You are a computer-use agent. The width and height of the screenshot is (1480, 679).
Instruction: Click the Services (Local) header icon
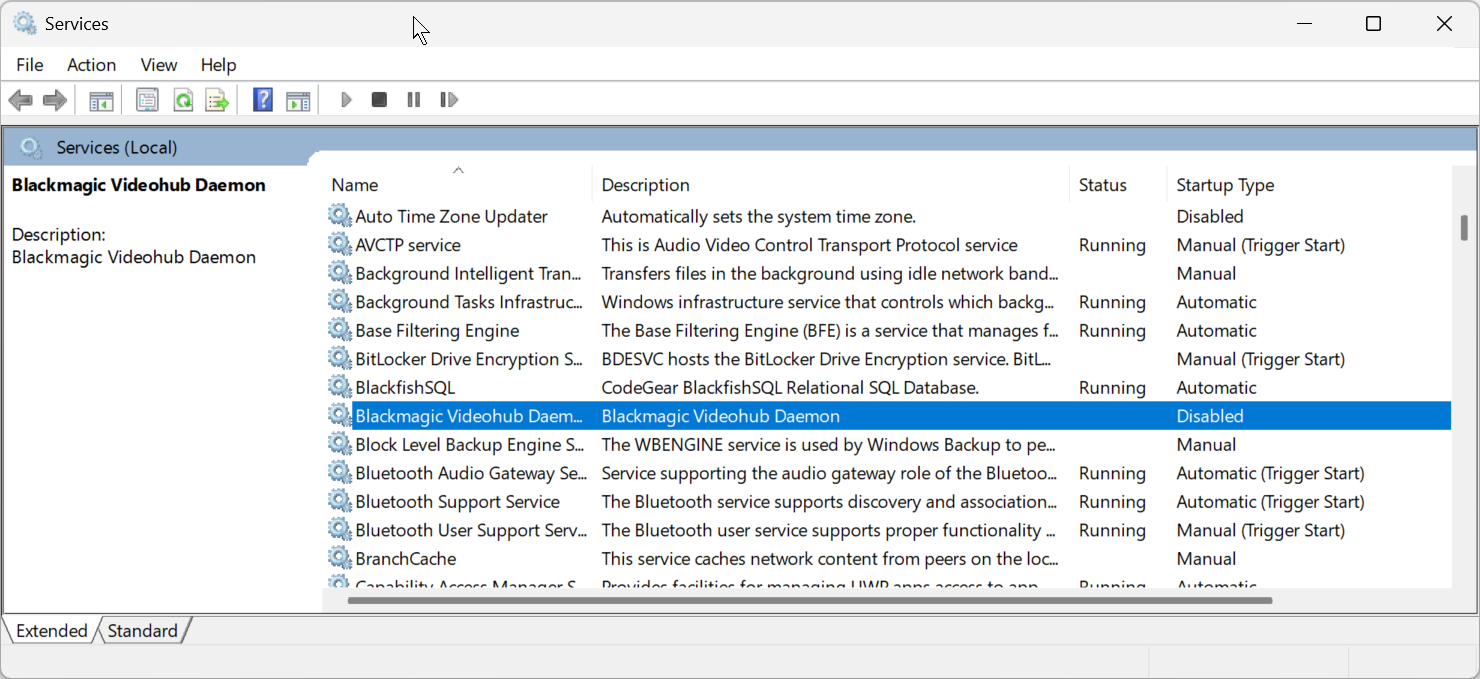31,148
